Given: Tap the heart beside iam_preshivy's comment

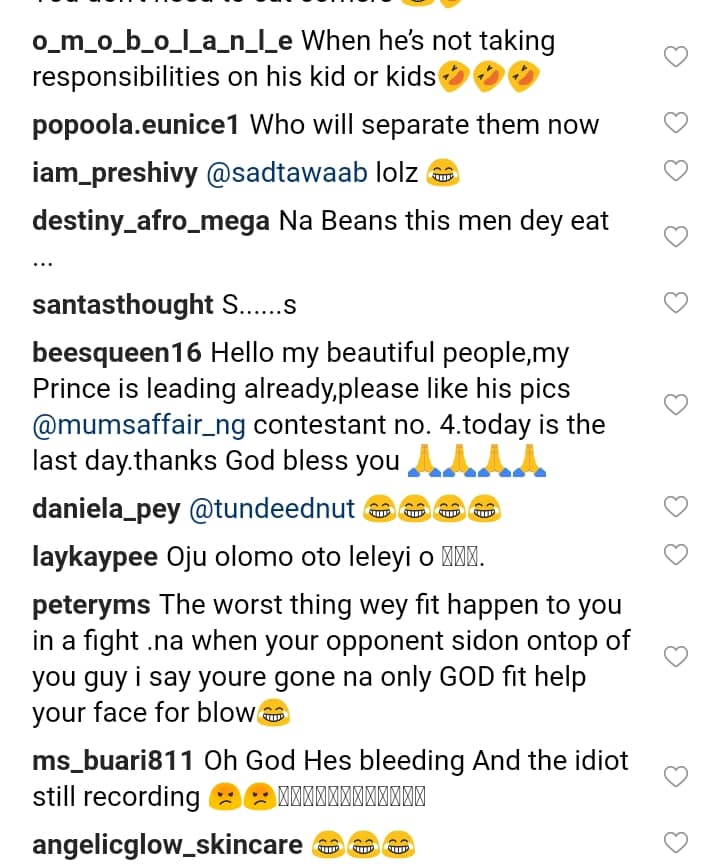Looking at the screenshot, I should pos(677,170).
